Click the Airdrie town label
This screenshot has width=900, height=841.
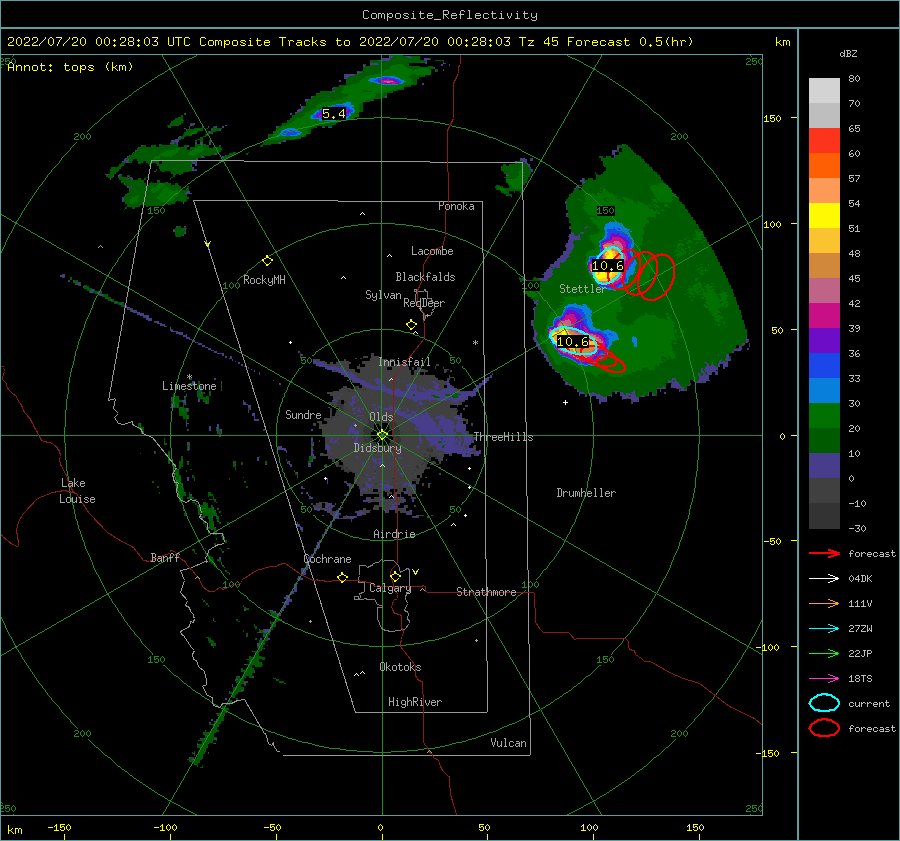(394, 534)
